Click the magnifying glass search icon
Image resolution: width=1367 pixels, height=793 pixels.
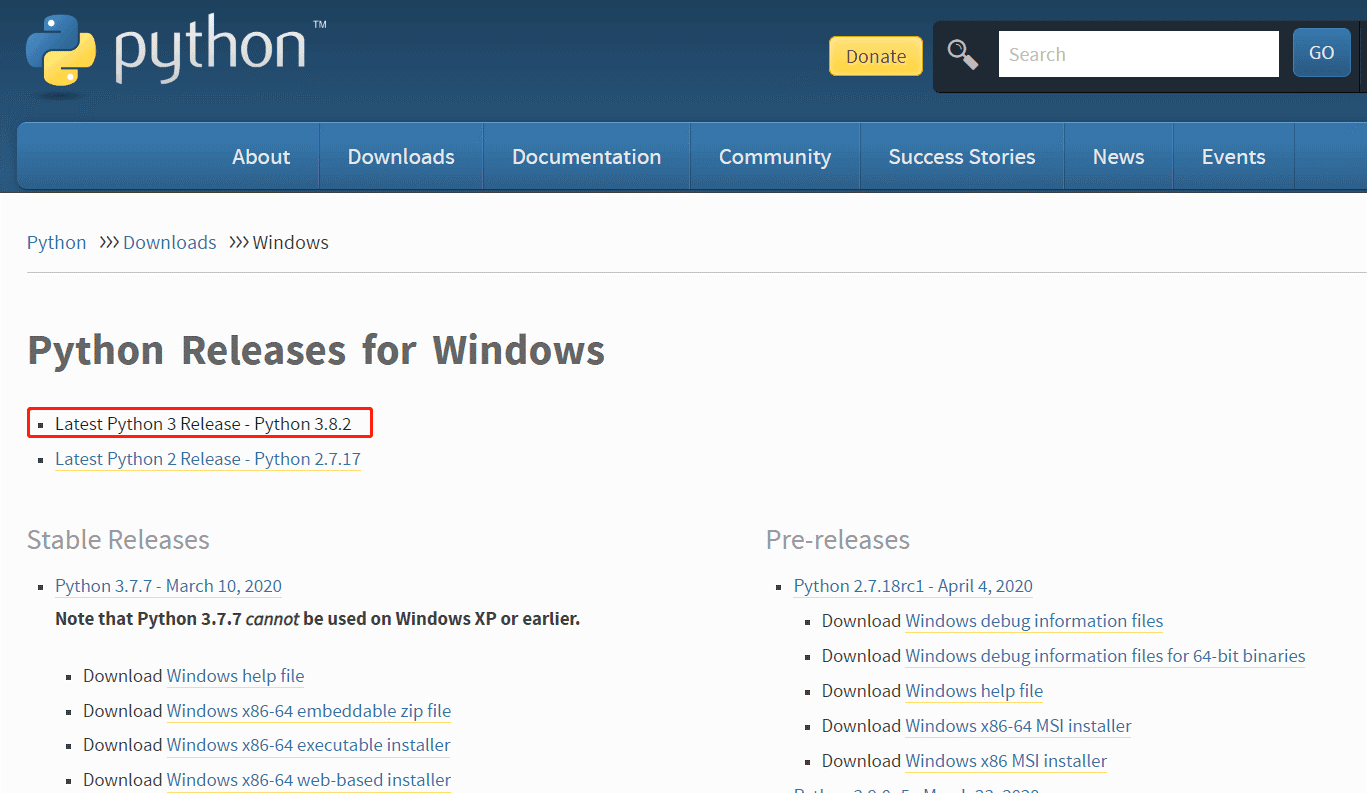[x=963, y=54]
